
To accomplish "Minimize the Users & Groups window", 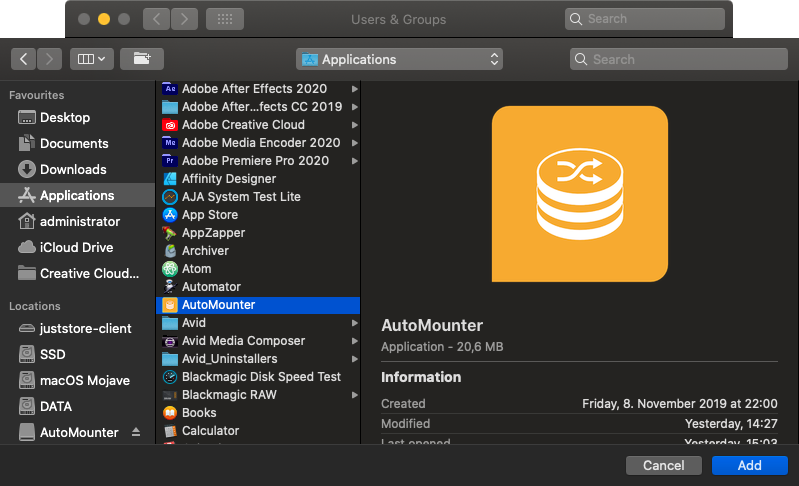I will click(104, 19).
